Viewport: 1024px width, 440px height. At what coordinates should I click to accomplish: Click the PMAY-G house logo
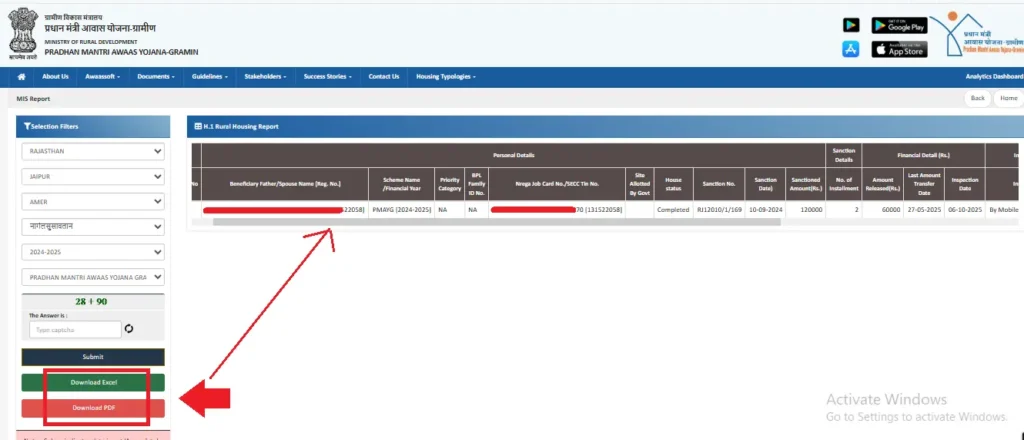click(978, 34)
